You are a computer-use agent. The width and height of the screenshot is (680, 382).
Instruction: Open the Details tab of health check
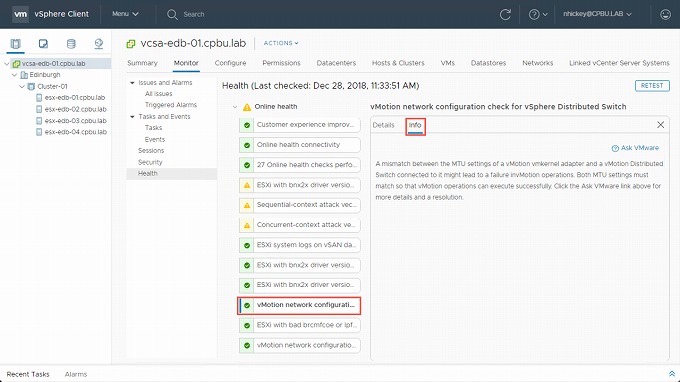click(x=383, y=125)
